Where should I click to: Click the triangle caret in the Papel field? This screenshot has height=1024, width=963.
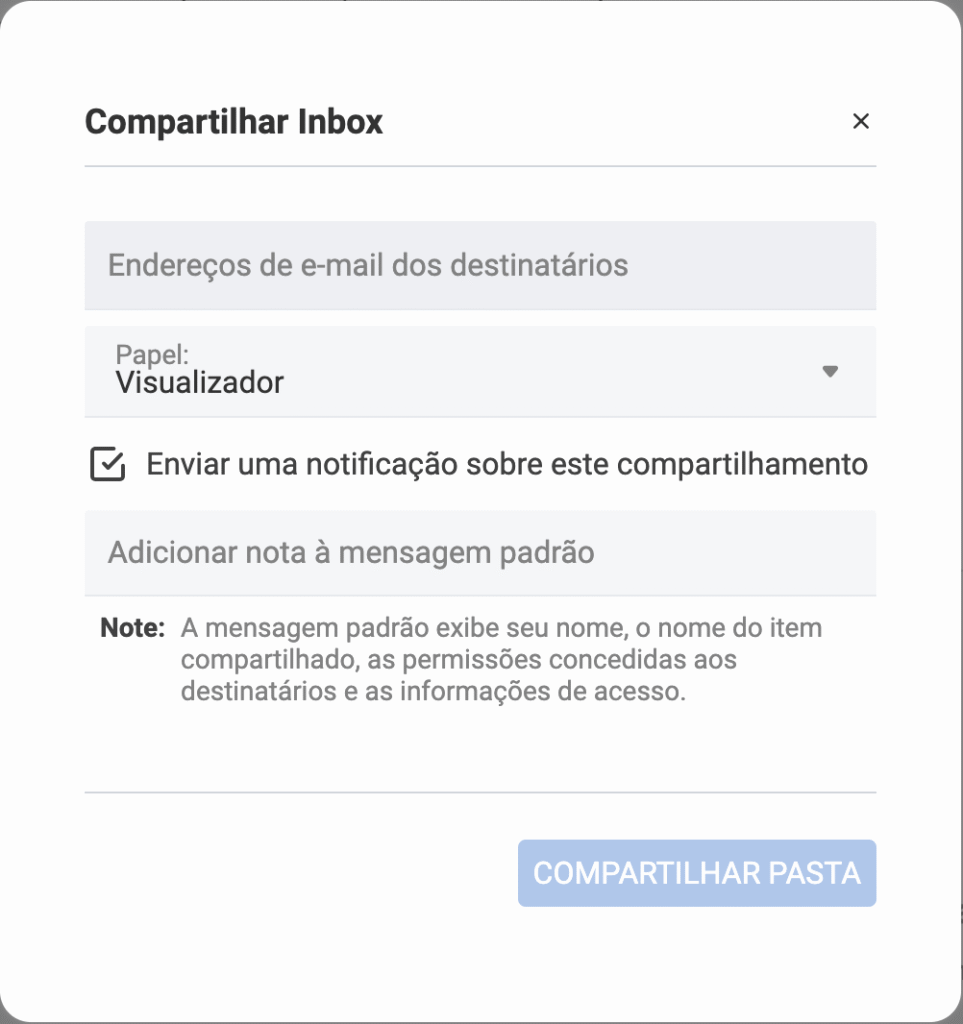[x=829, y=372]
